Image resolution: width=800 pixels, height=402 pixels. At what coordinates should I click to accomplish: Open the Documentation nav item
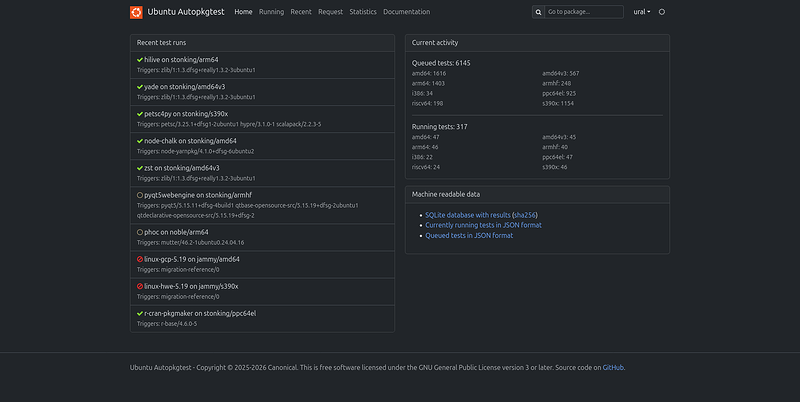pyautogui.click(x=407, y=12)
